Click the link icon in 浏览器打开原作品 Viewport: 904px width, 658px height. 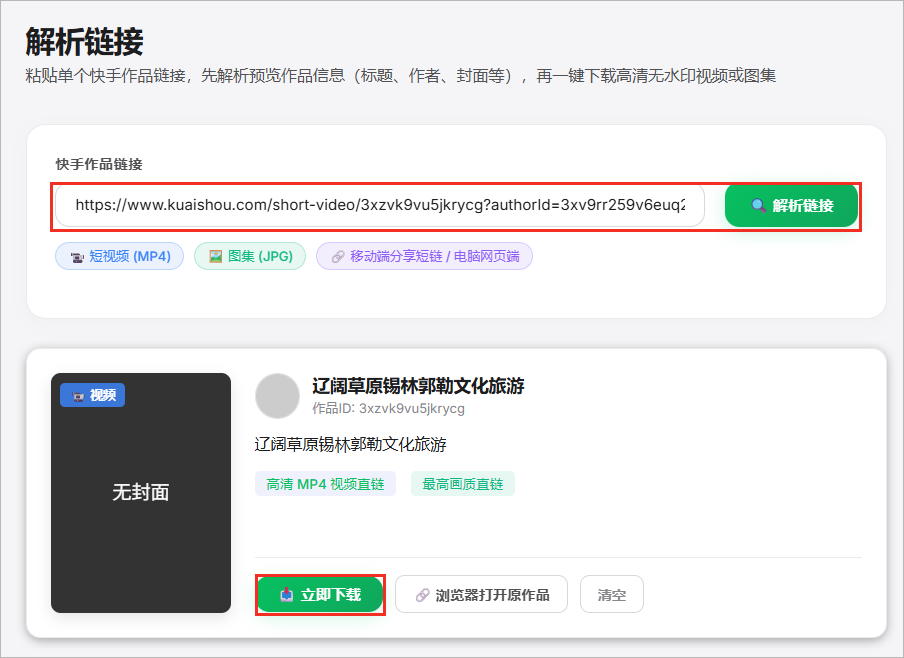point(423,595)
